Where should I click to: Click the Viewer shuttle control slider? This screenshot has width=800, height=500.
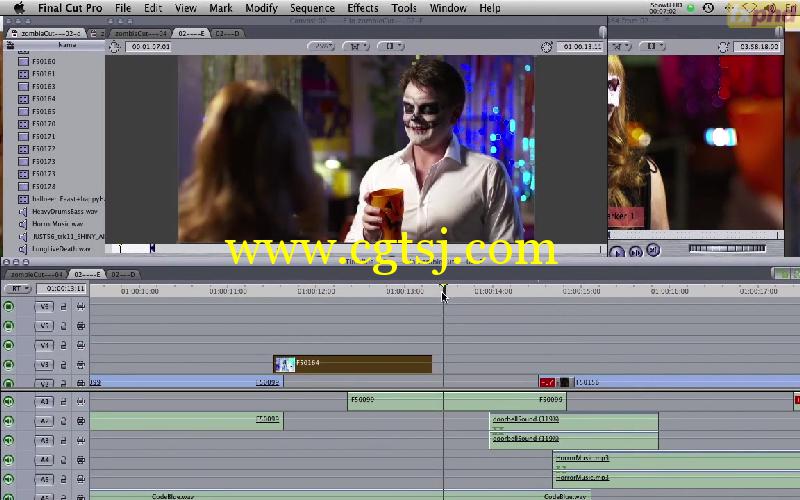(727, 248)
